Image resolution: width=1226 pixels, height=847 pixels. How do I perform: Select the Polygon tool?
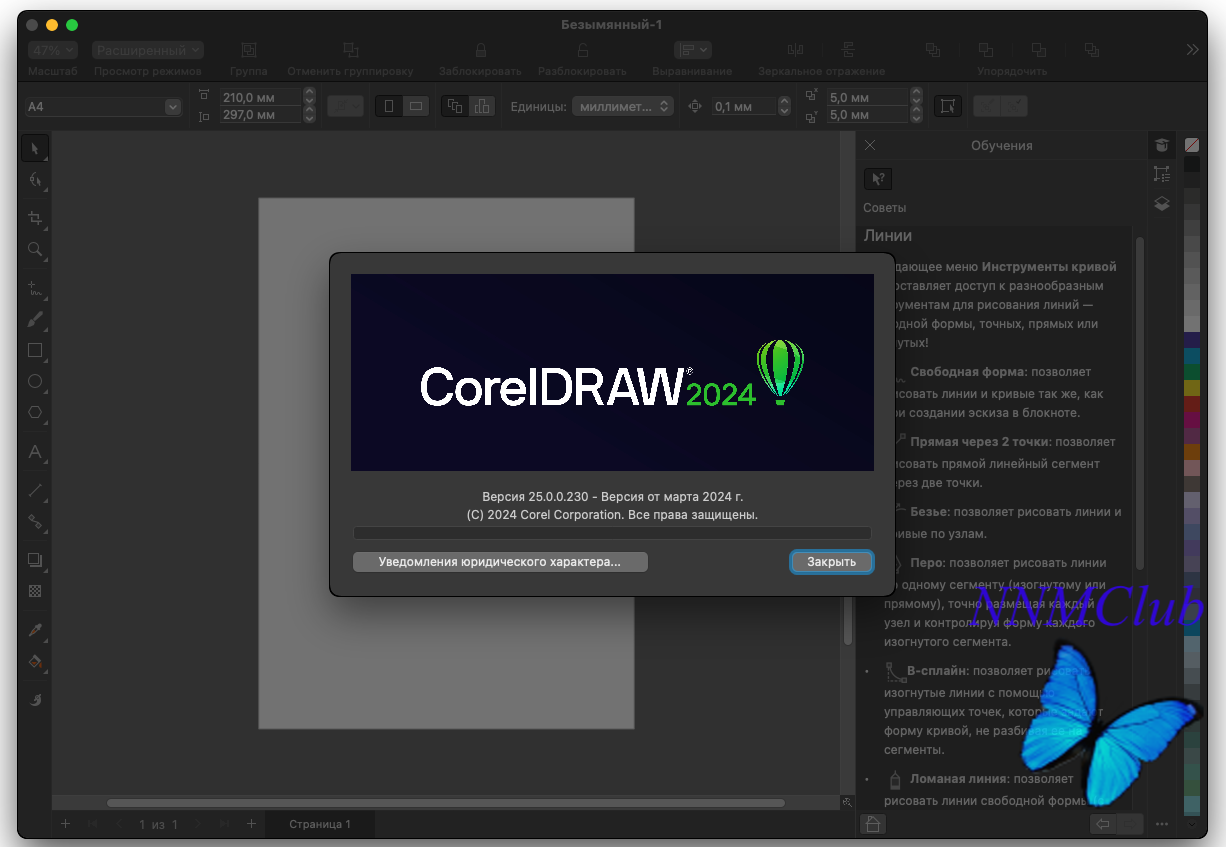point(35,412)
